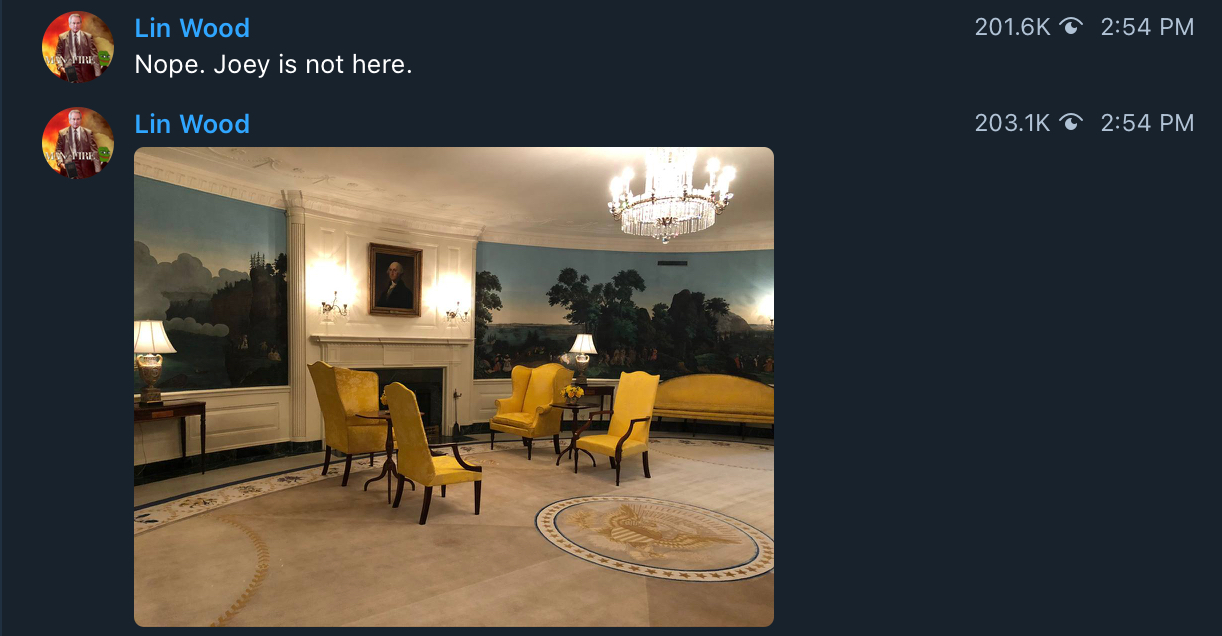Click the eye views icon next to 201.6K
The height and width of the screenshot is (636, 1222).
coord(1072,27)
